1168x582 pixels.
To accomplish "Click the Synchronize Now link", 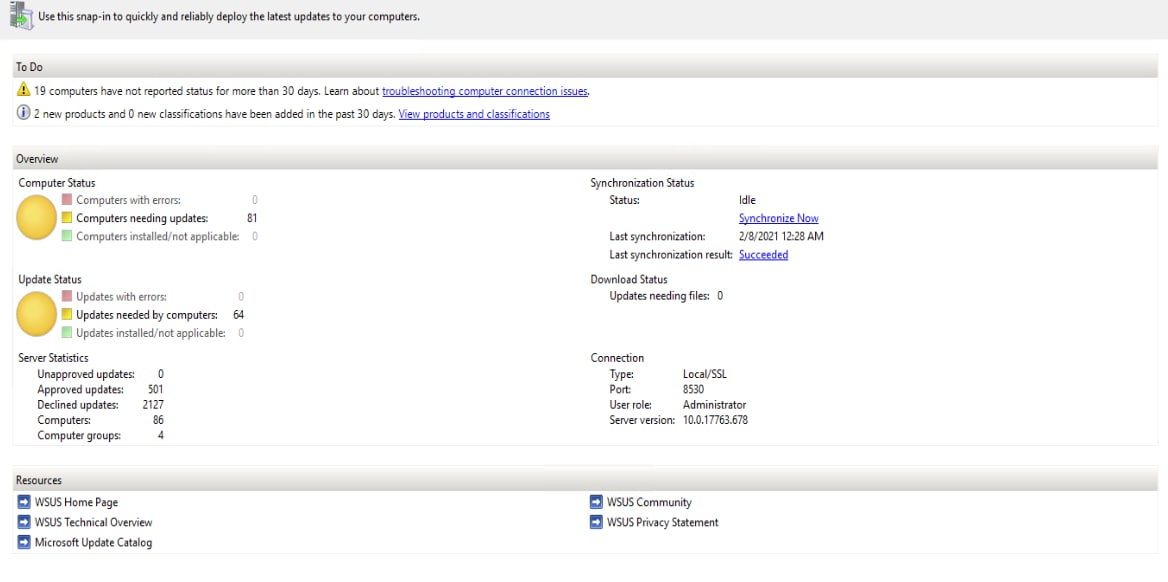I will pyautogui.click(x=778, y=218).
